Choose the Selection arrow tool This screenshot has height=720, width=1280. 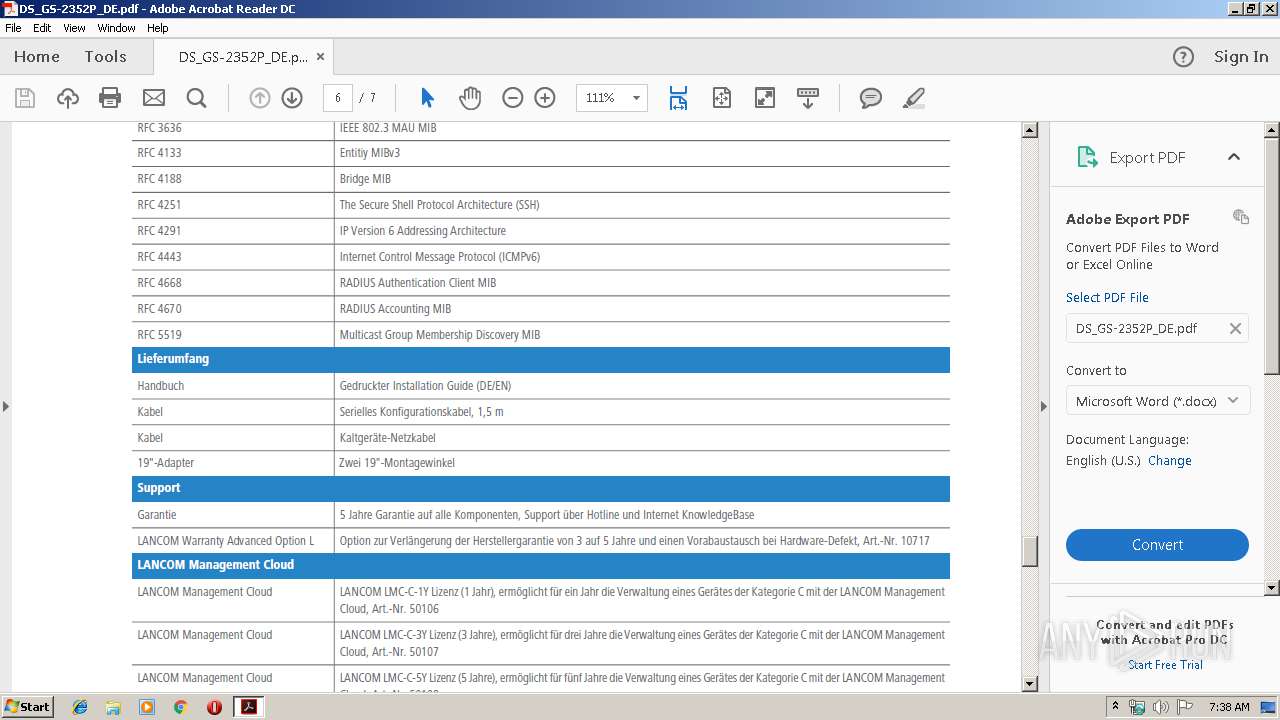coord(427,98)
